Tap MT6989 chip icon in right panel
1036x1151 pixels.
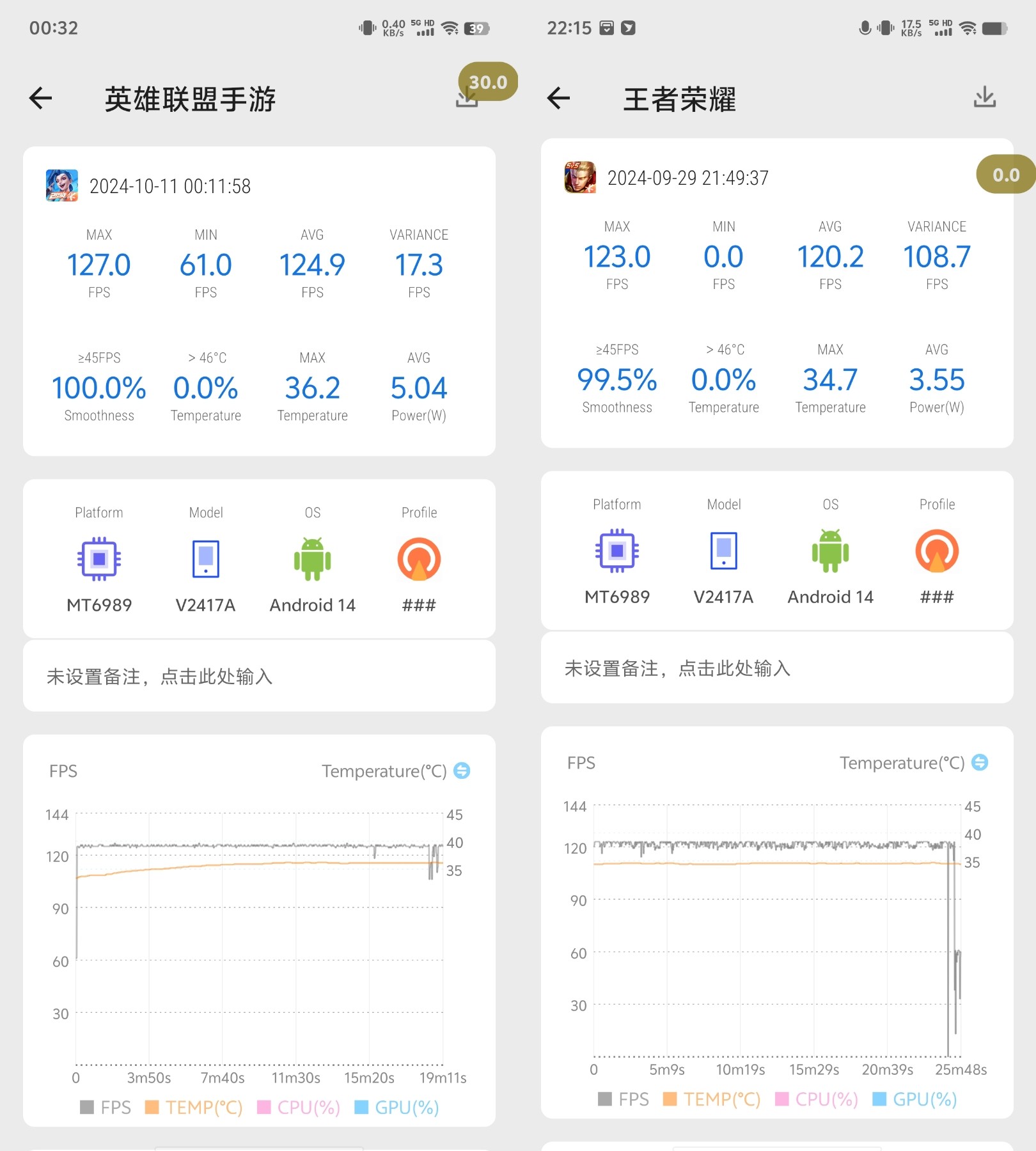click(x=617, y=551)
